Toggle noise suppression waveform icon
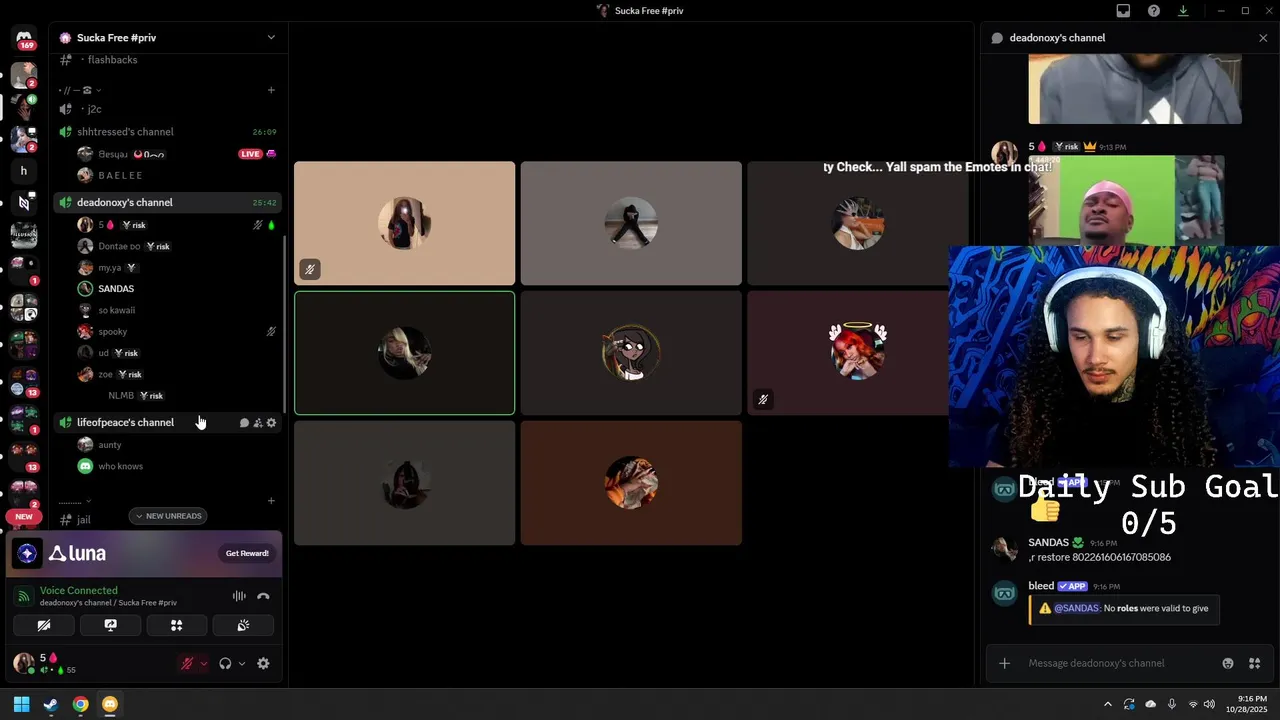Screen dimensions: 1280x720 click(239, 596)
